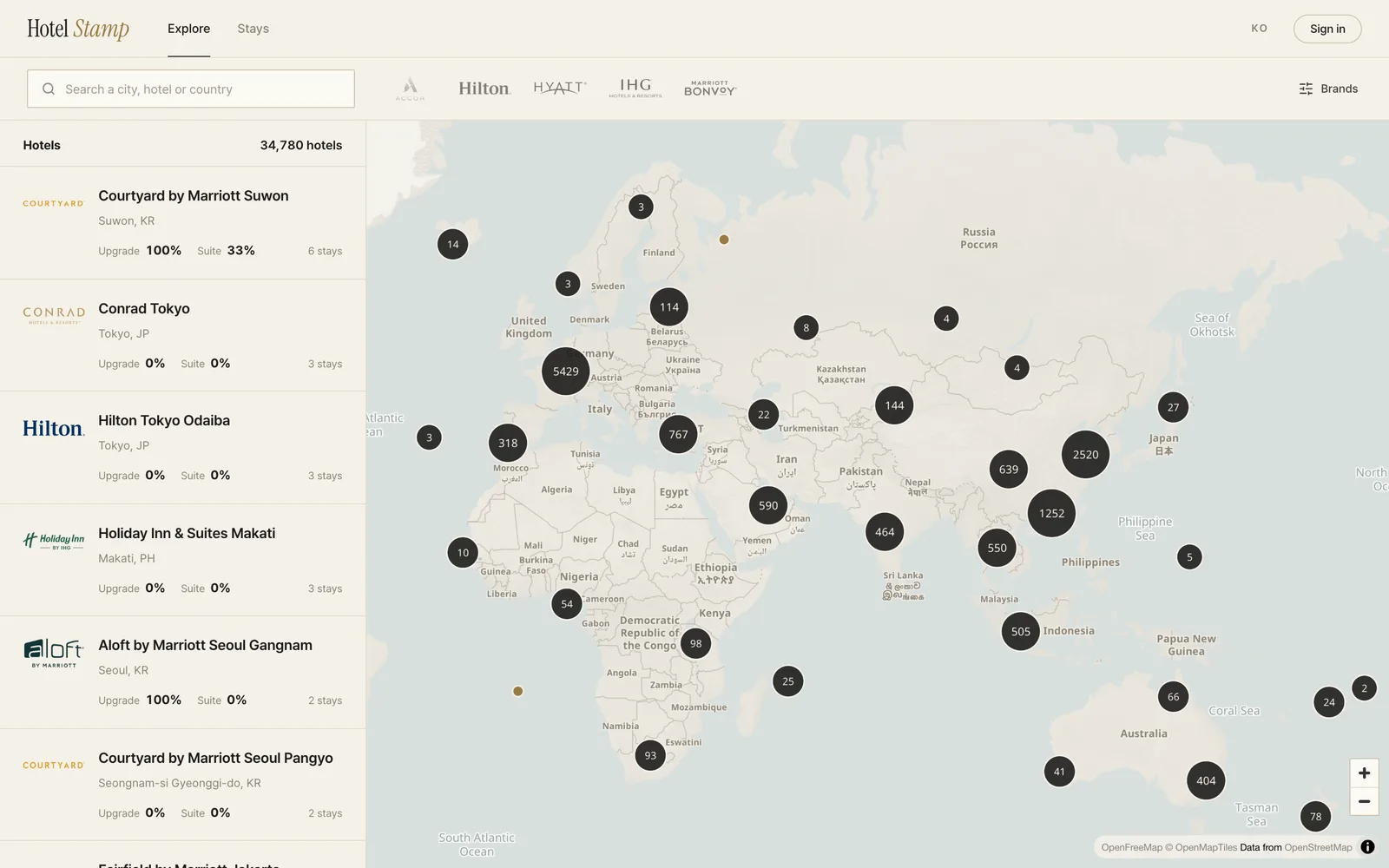Toggle map attribution info icon

coord(1367,847)
